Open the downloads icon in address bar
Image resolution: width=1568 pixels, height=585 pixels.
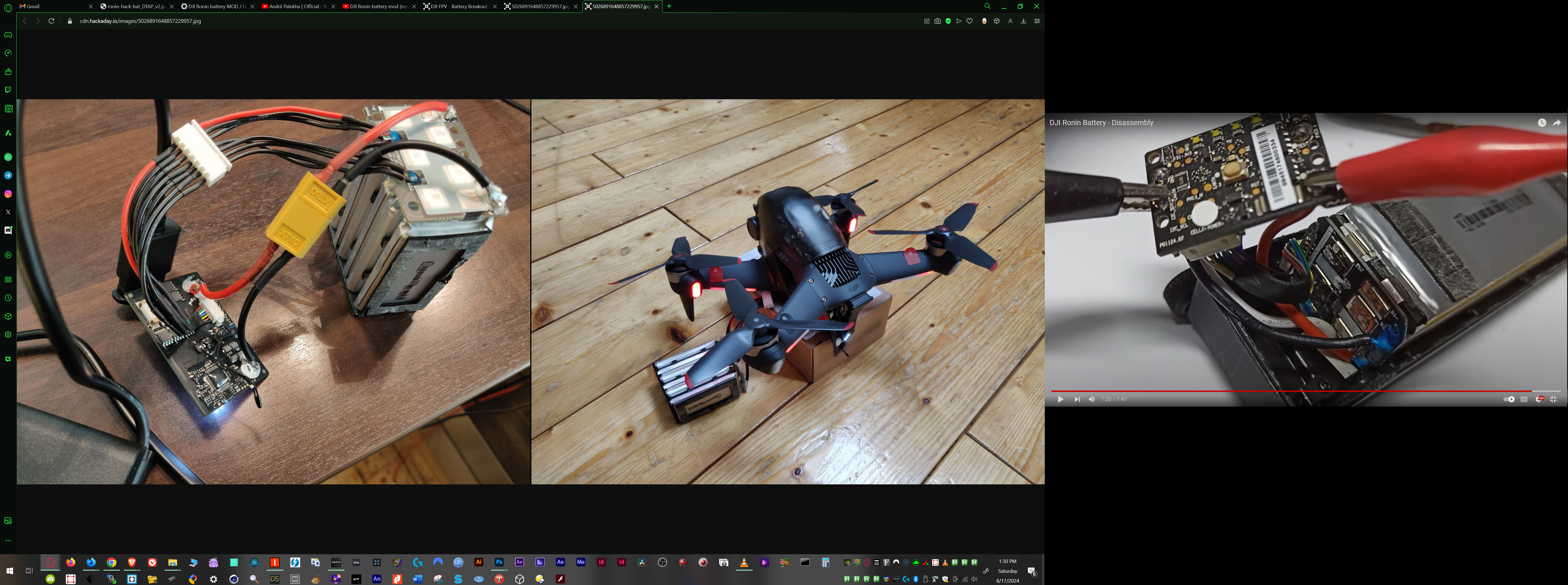1023,21
